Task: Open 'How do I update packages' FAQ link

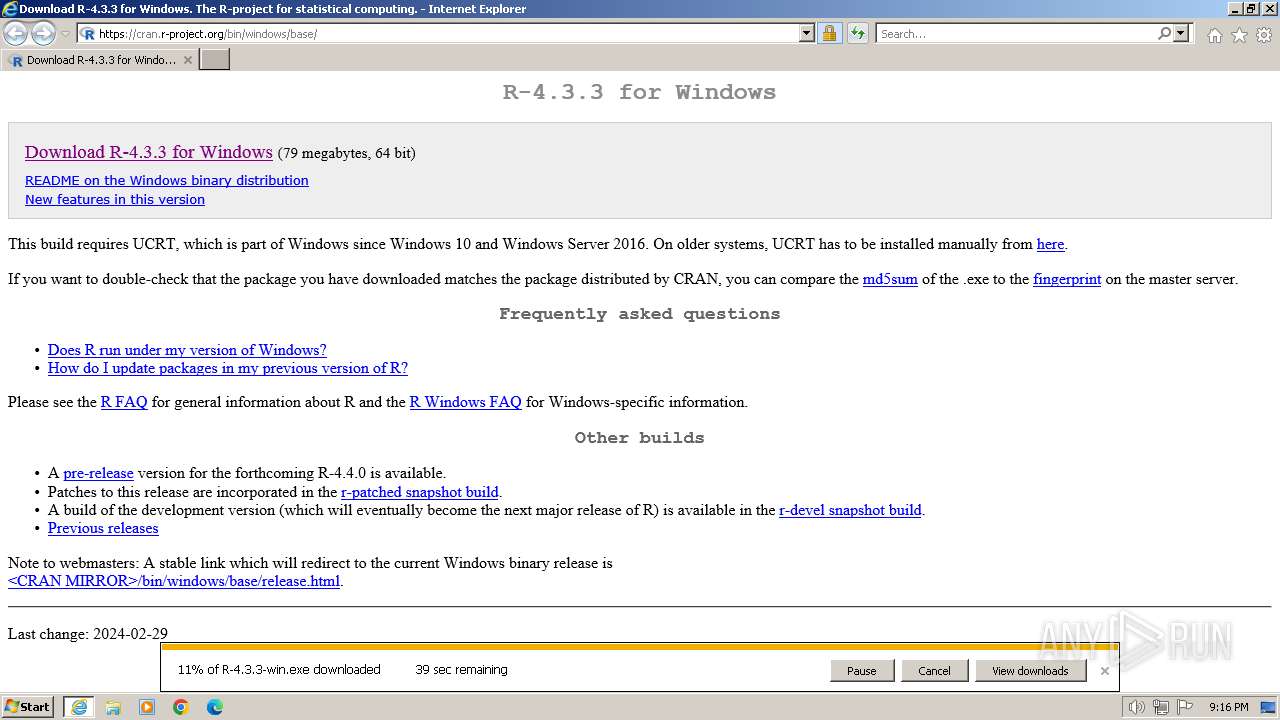Action: [228, 368]
